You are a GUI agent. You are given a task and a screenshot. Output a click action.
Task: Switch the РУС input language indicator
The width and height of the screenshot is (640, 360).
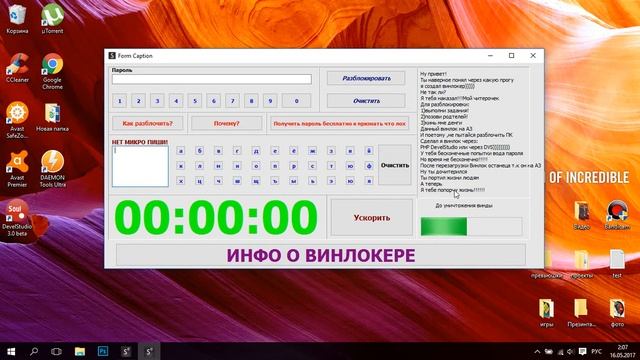(x=596, y=351)
